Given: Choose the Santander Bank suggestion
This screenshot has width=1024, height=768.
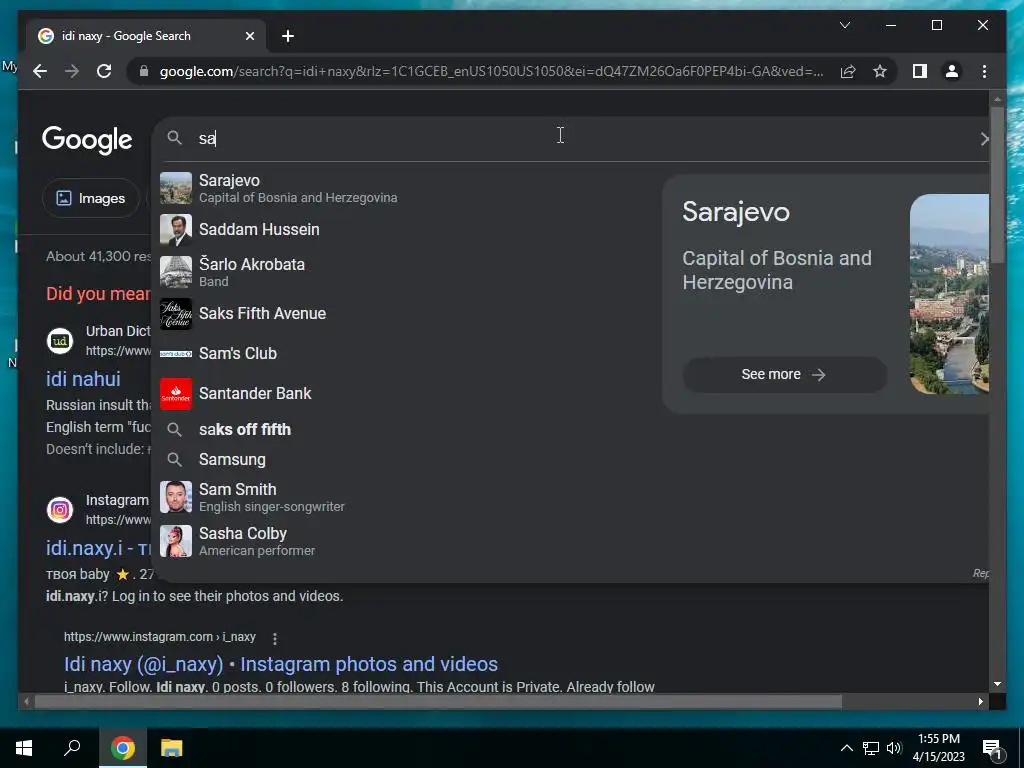Looking at the screenshot, I should (x=405, y=394).
